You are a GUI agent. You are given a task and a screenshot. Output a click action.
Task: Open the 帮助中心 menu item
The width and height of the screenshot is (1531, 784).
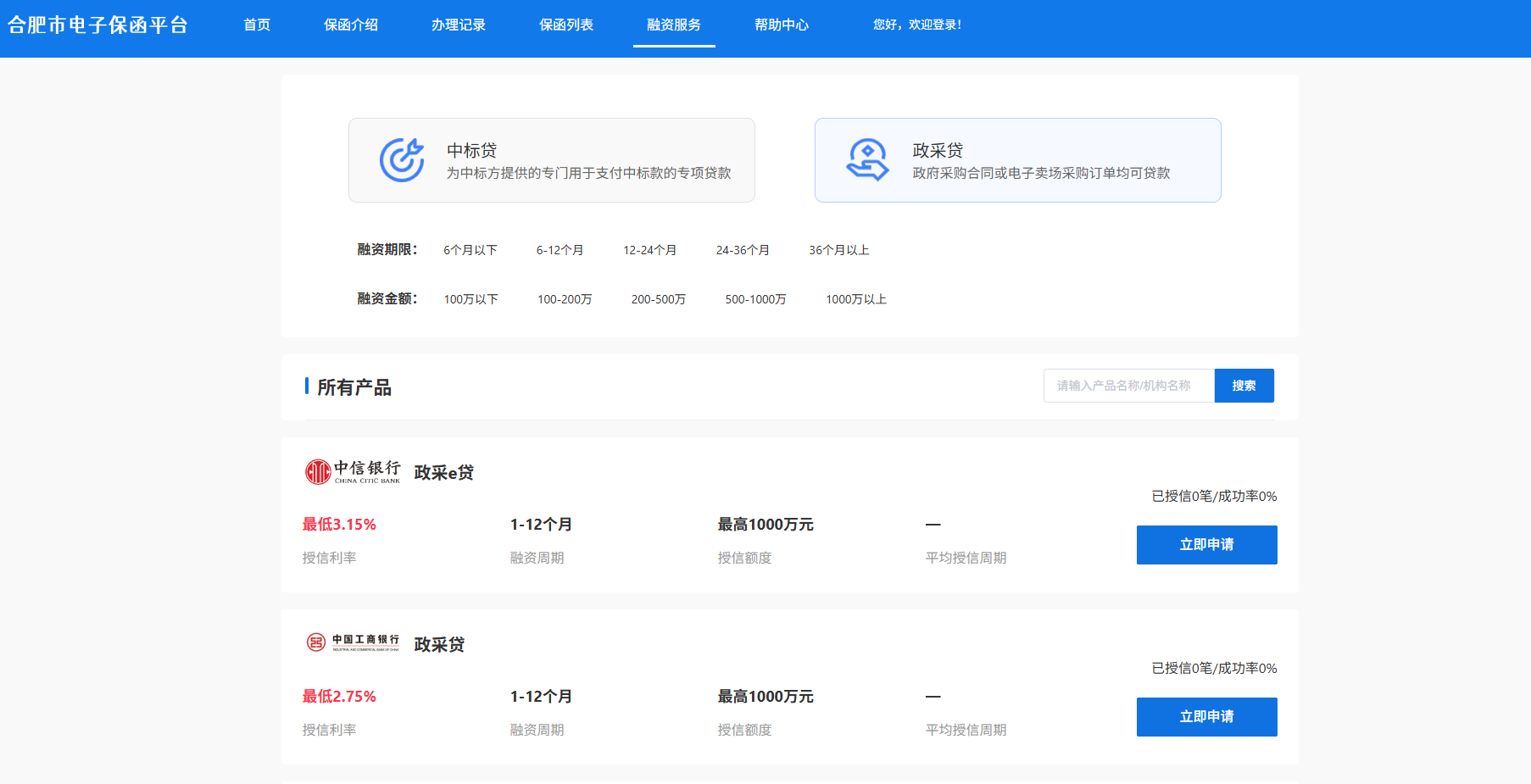point(782,25)
